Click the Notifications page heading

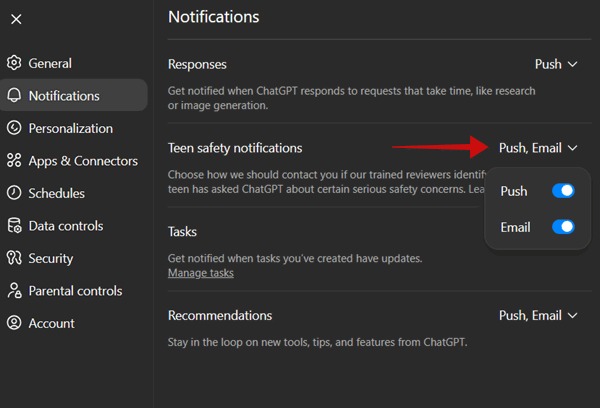click(x=214, y=17)
